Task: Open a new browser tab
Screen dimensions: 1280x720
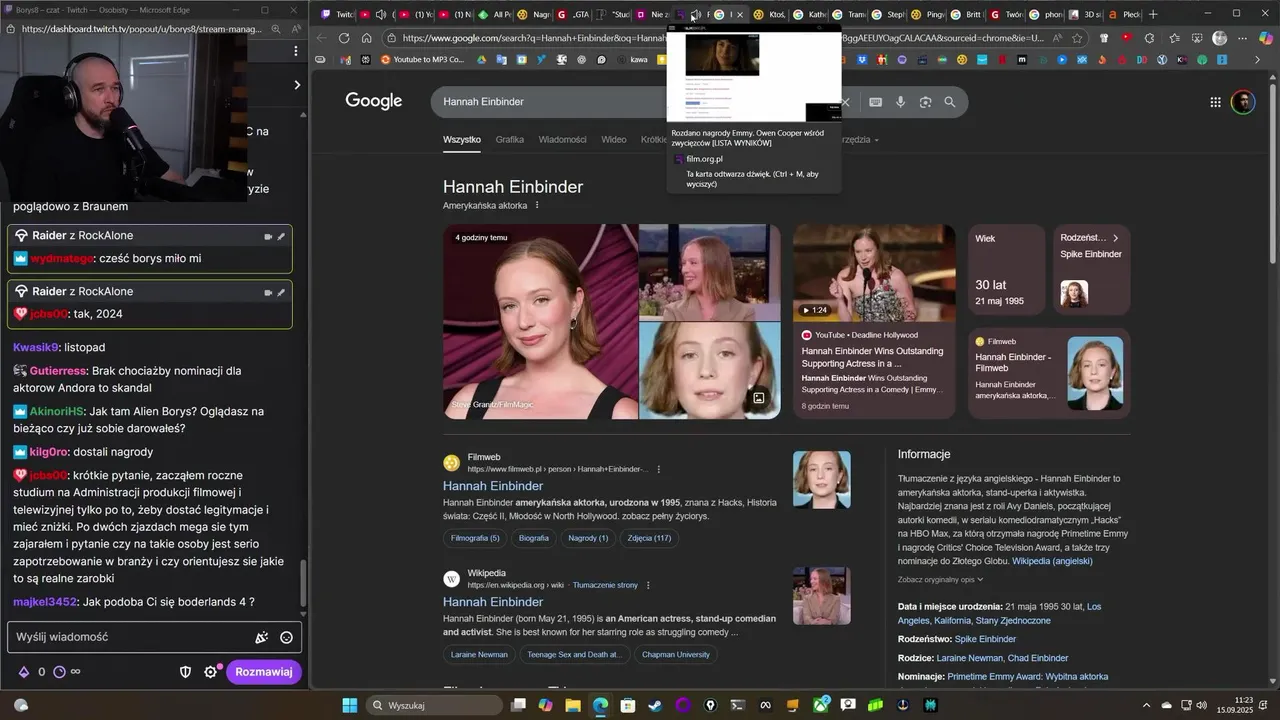Action: coord(1153,14)
